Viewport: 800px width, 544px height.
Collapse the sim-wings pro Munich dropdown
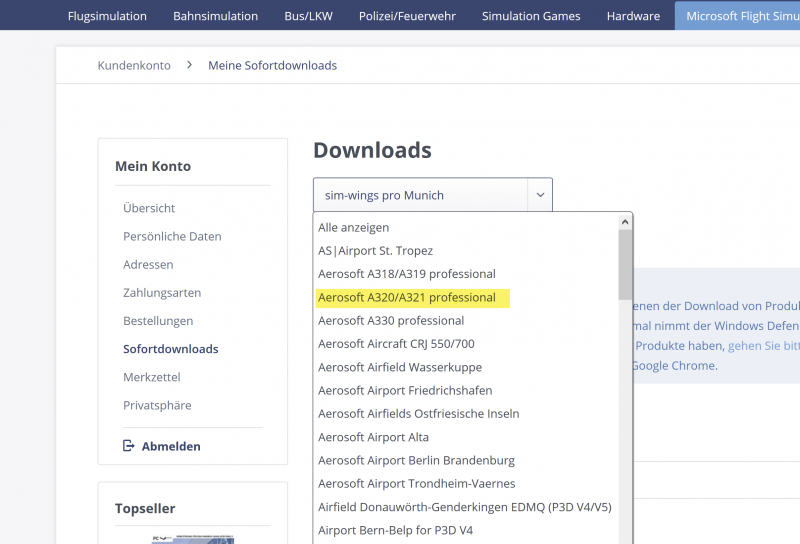pos(433,195)
